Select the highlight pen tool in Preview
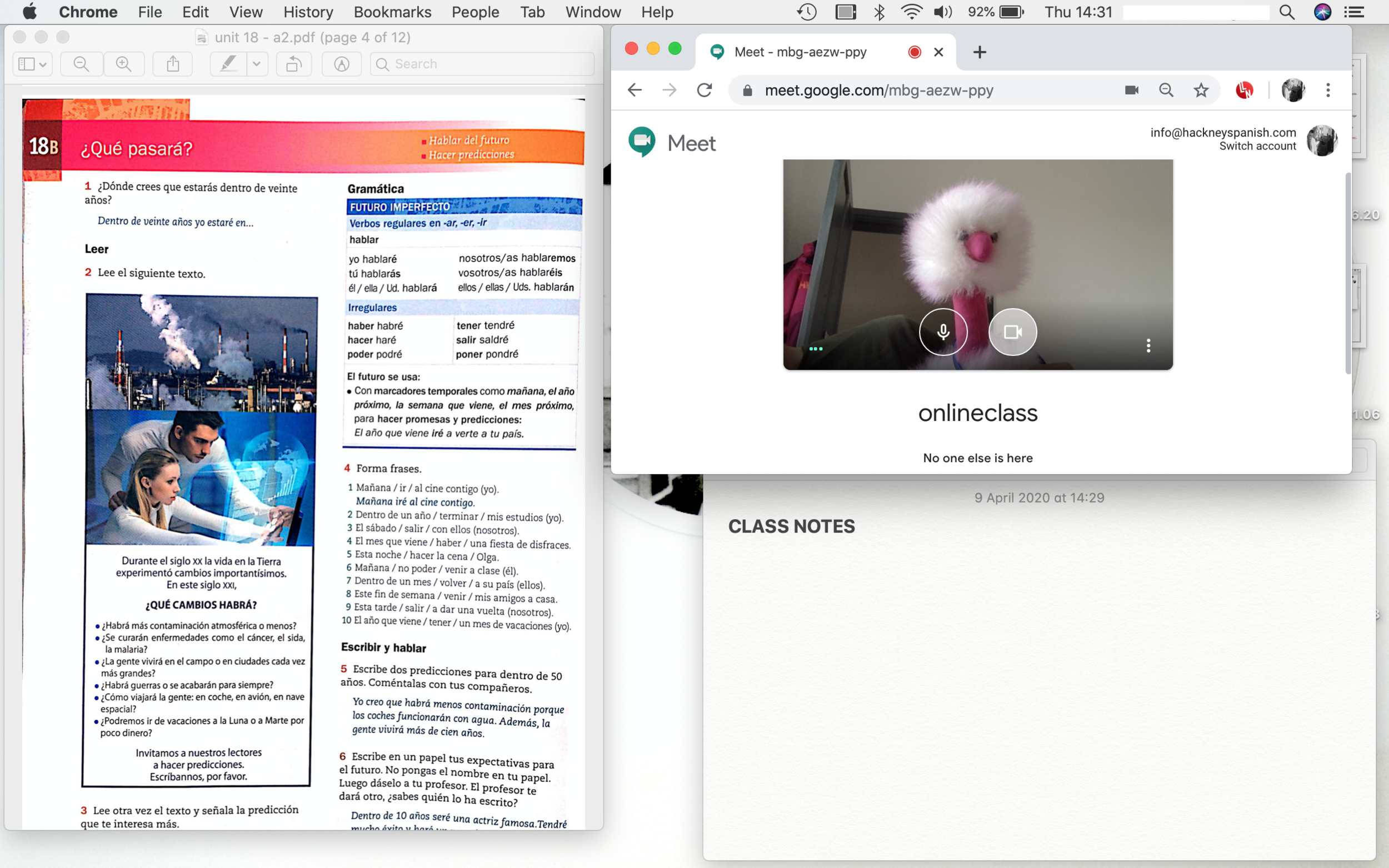Screen dimensions: 1389x868 point(228,64)
